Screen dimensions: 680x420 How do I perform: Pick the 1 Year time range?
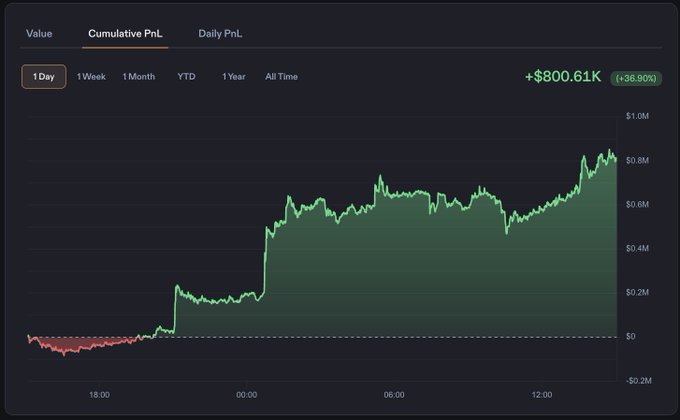point(233,76)
